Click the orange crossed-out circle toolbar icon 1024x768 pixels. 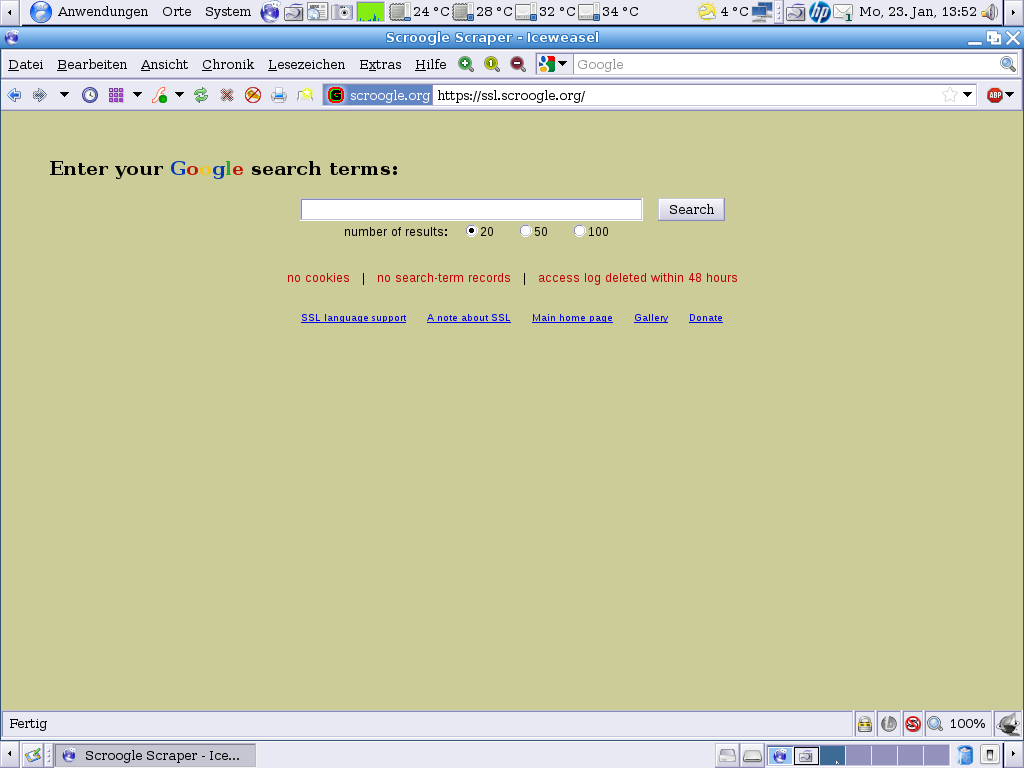[x=253, y=95]
